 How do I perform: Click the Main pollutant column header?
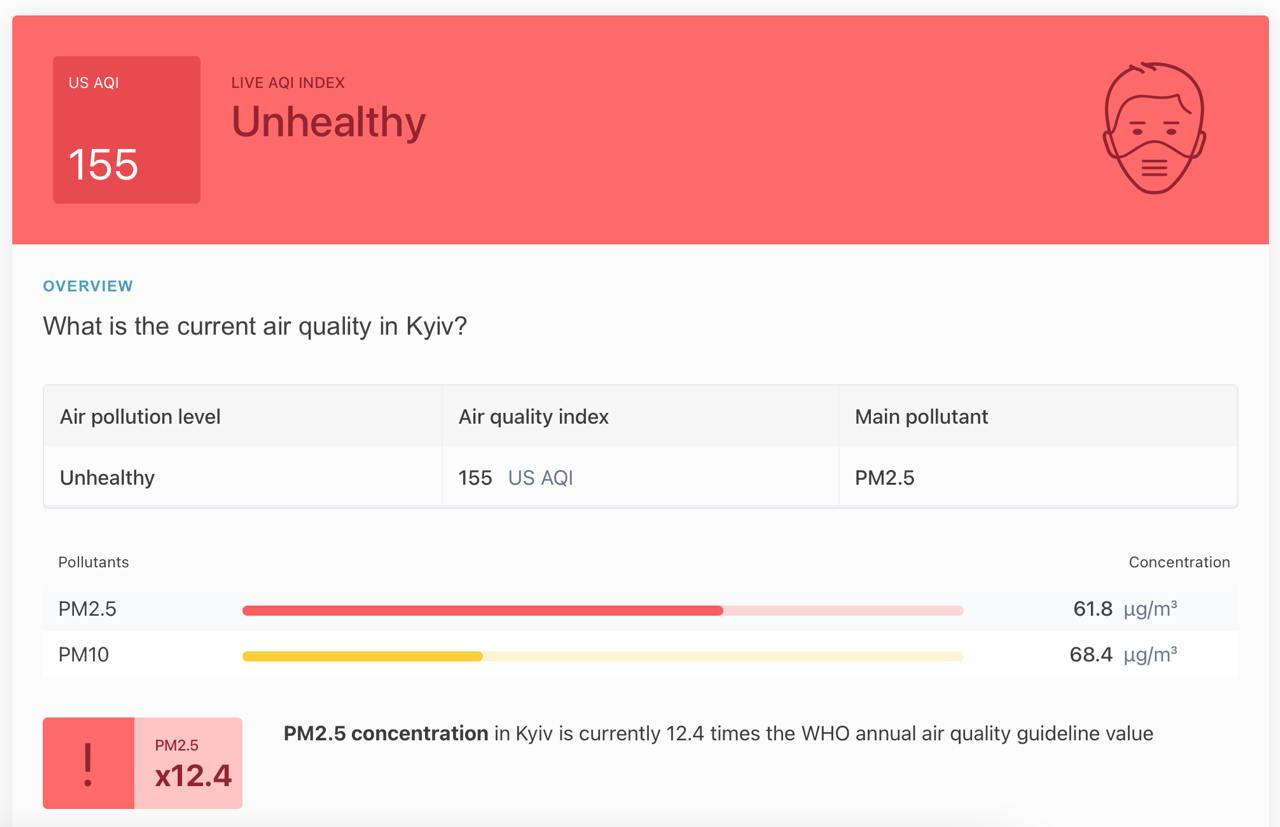tap(921, 417)
